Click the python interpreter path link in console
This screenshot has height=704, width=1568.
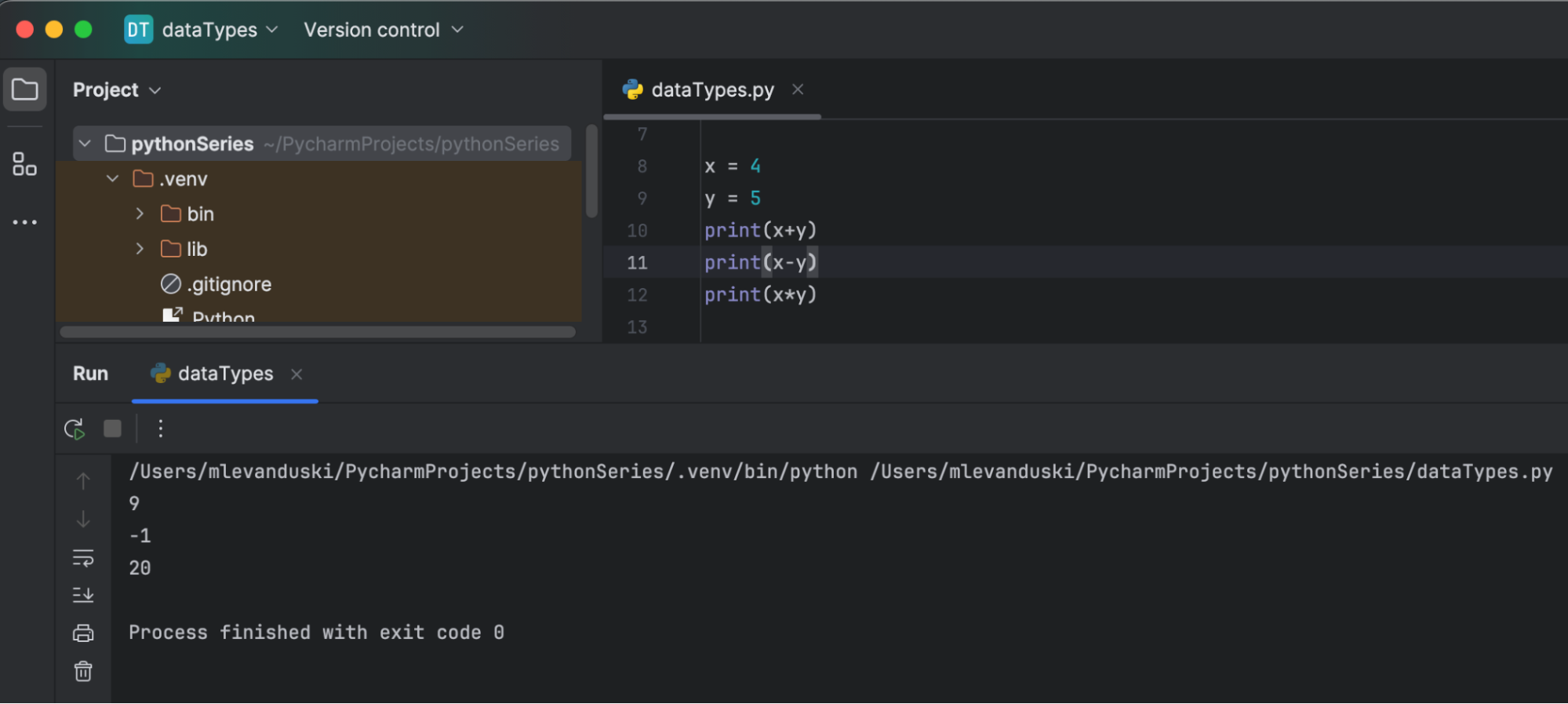coord(493,471)
